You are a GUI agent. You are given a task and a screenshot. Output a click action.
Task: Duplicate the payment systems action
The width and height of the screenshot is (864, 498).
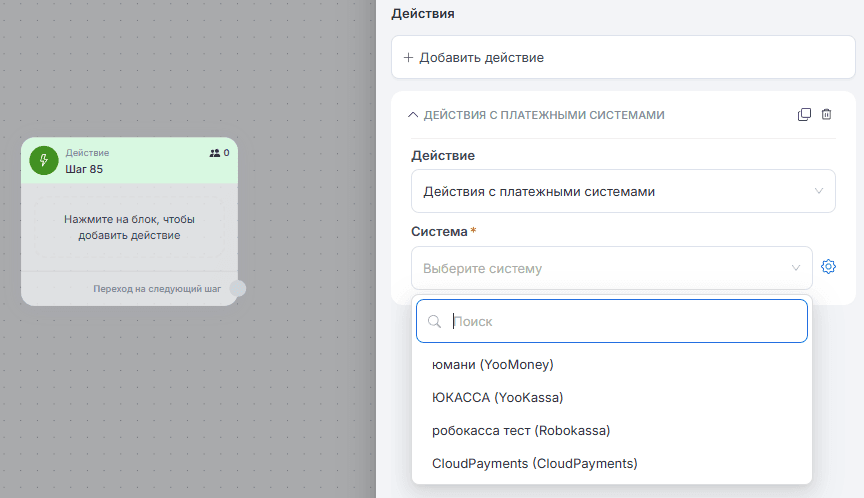[x=804, y=115]
